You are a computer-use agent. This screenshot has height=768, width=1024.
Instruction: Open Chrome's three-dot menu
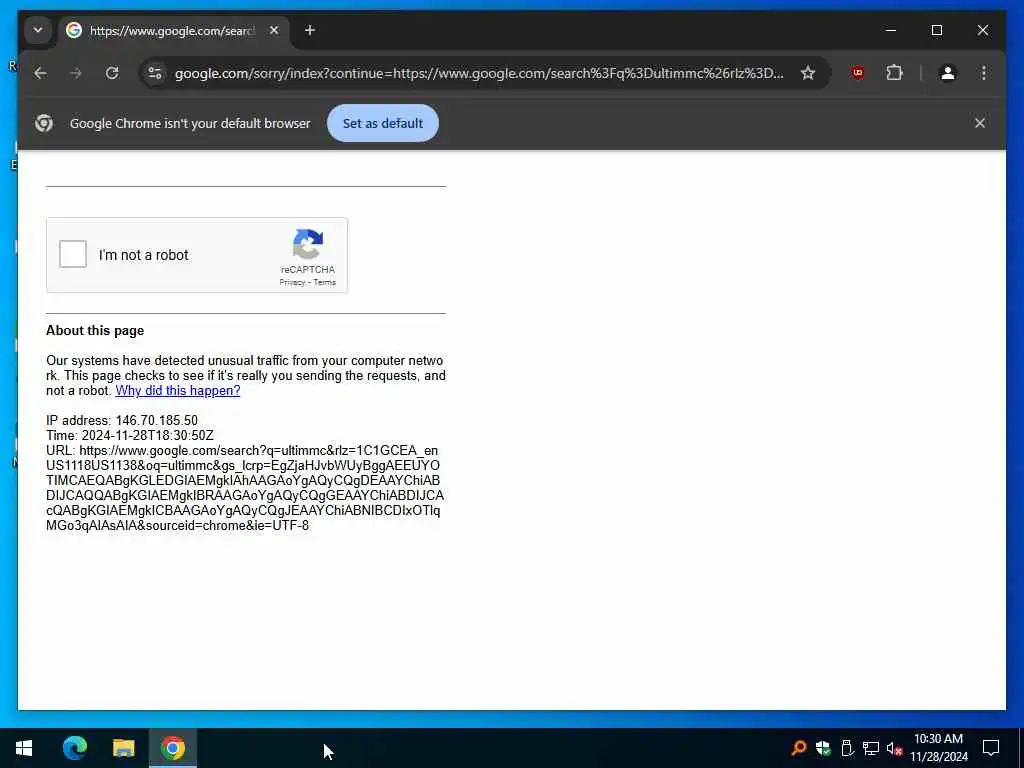[x=984, y=73]
